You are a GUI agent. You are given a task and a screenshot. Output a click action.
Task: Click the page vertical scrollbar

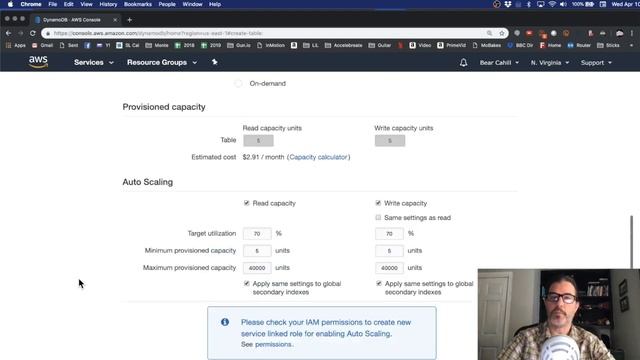point(632,241)
